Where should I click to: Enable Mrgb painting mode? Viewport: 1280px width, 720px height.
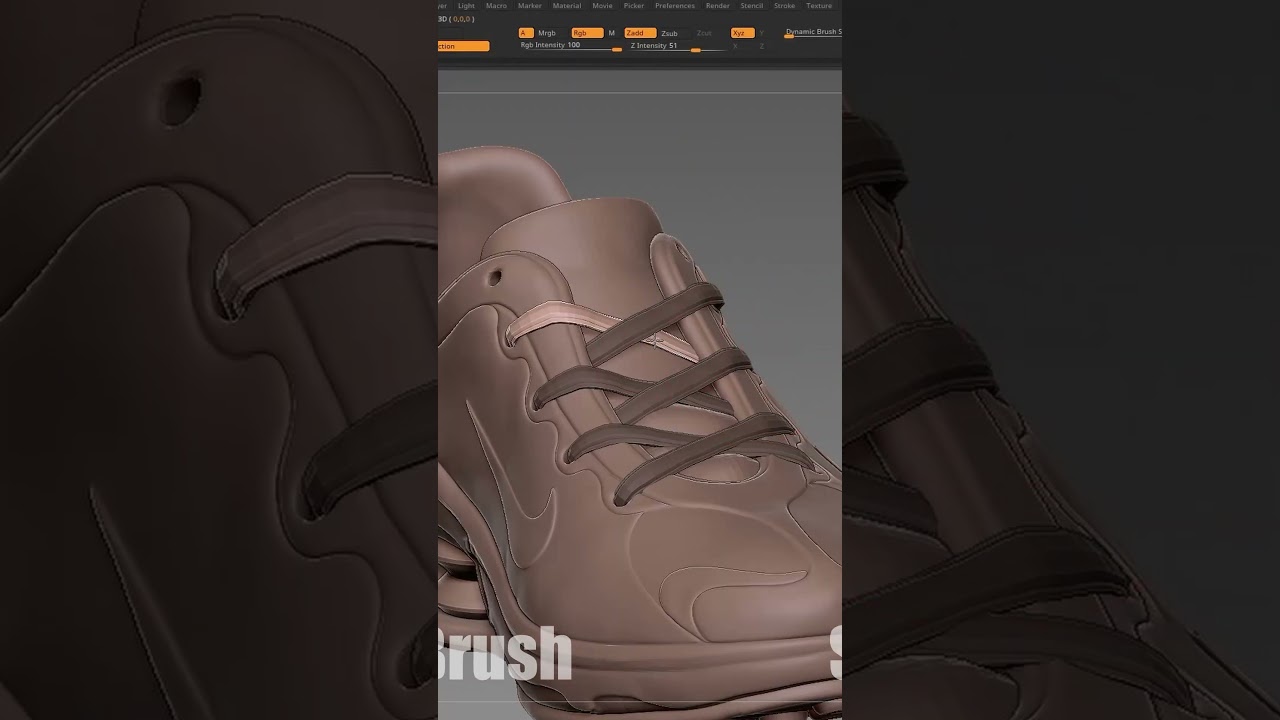(547, 33)
